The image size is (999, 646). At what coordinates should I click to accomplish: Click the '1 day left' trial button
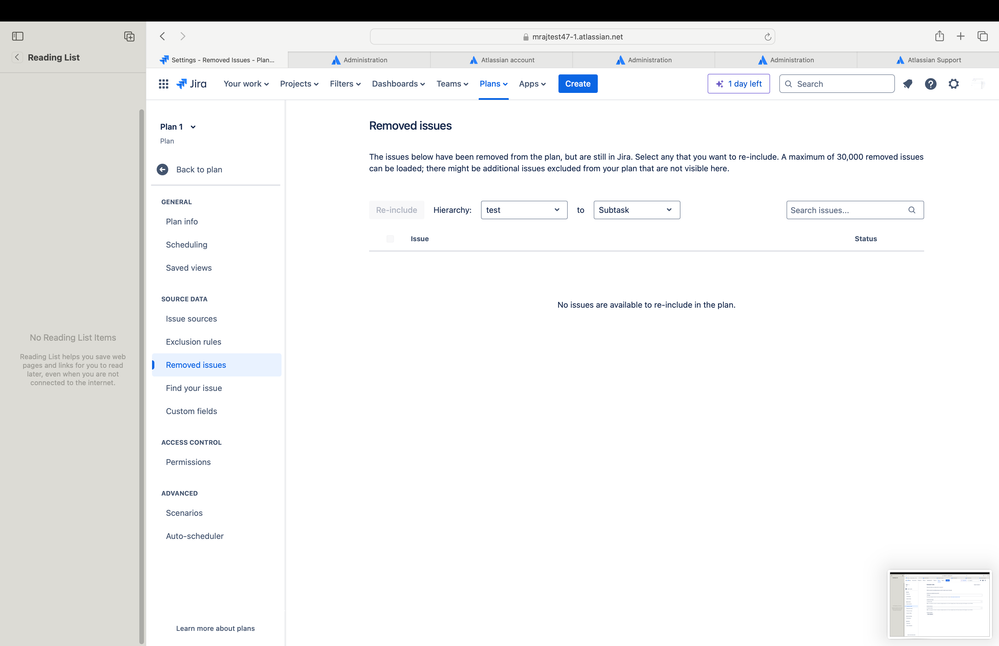[x=738, y=83]
